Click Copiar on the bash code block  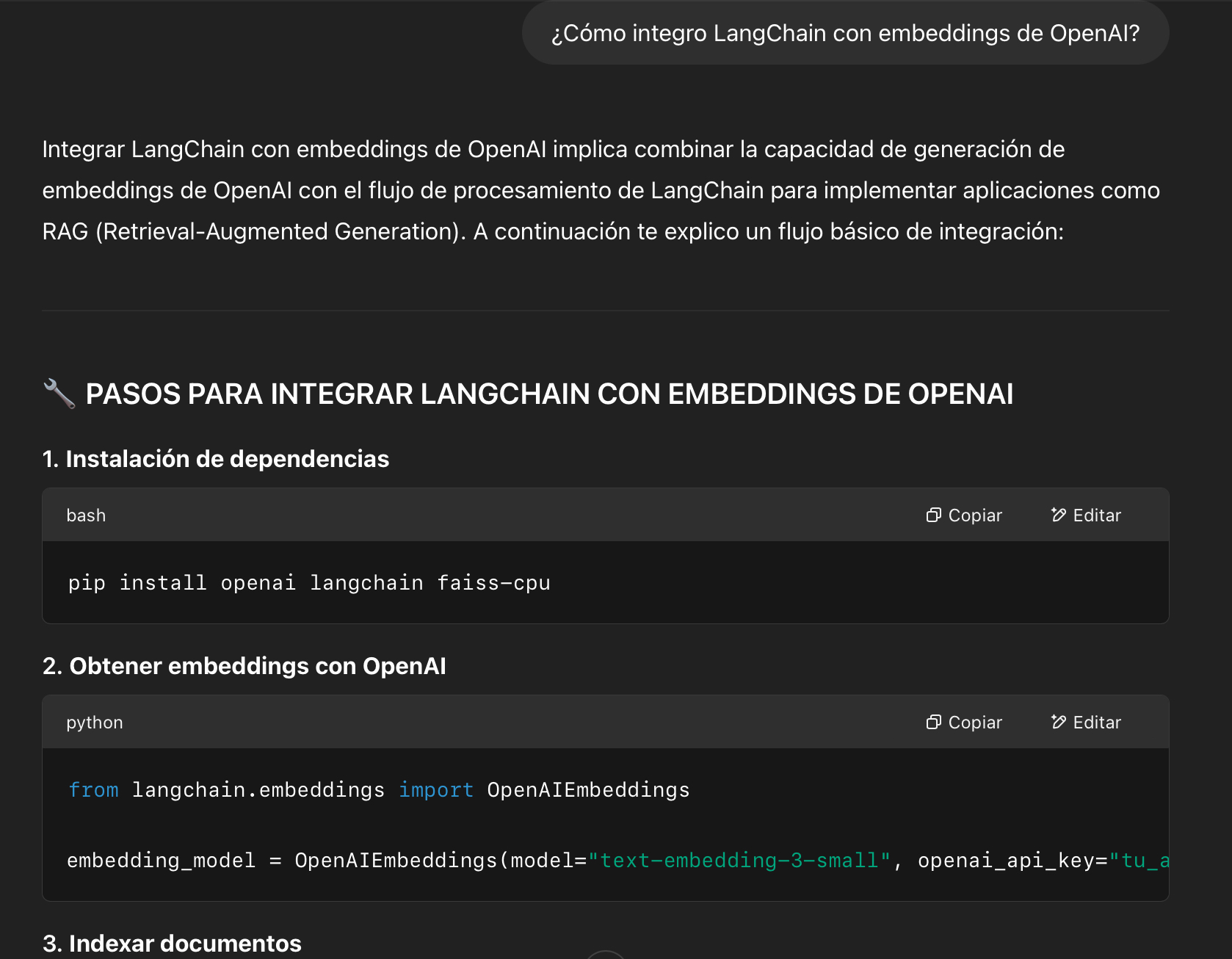[x=974, y=515]
